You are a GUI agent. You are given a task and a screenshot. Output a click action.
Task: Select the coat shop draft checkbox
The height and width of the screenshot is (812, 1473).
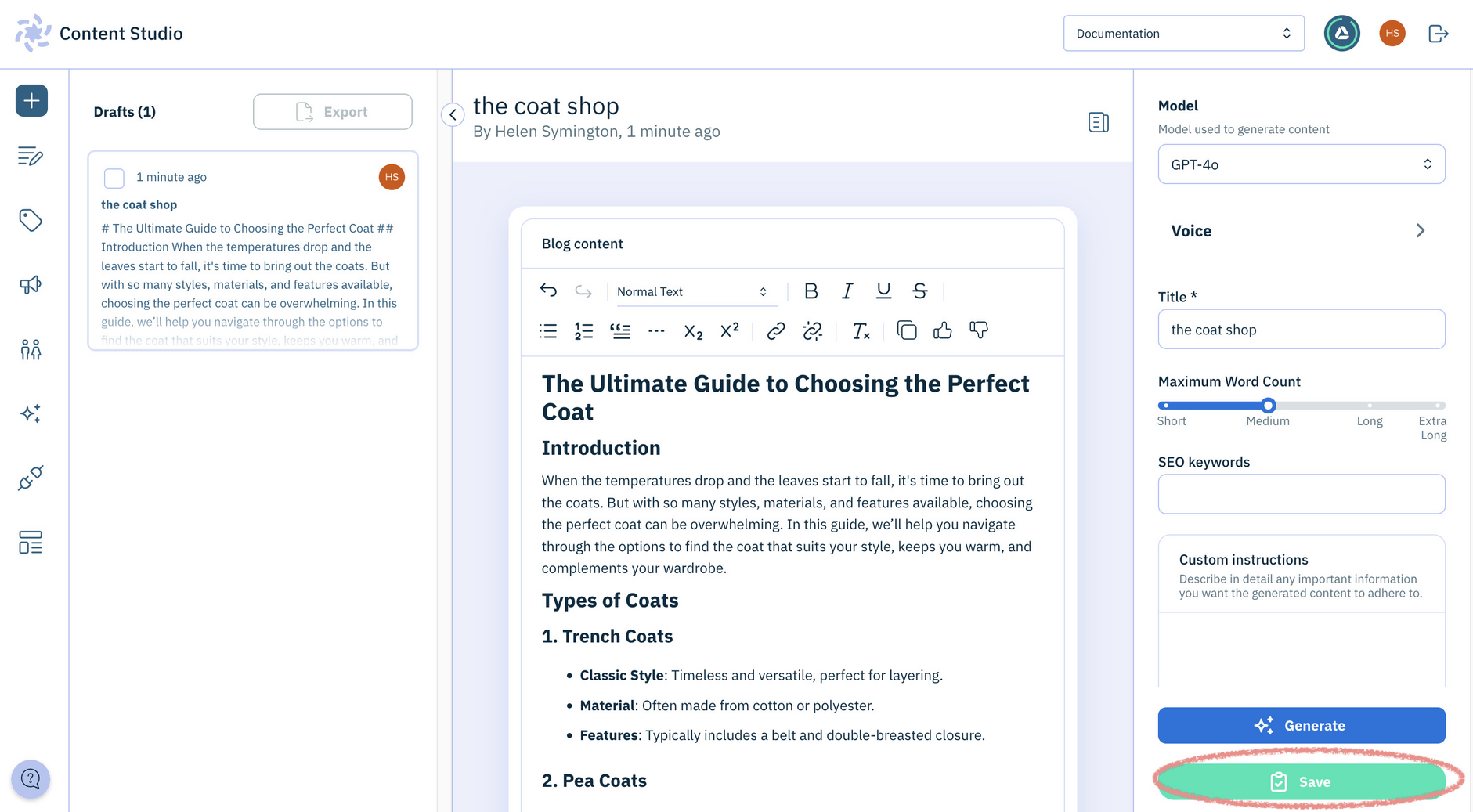[x=114, y=178]
